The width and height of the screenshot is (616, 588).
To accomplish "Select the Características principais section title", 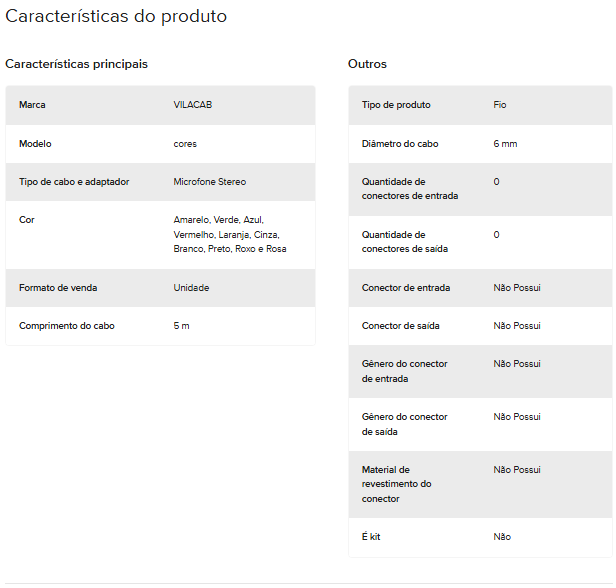I will 76,64.
